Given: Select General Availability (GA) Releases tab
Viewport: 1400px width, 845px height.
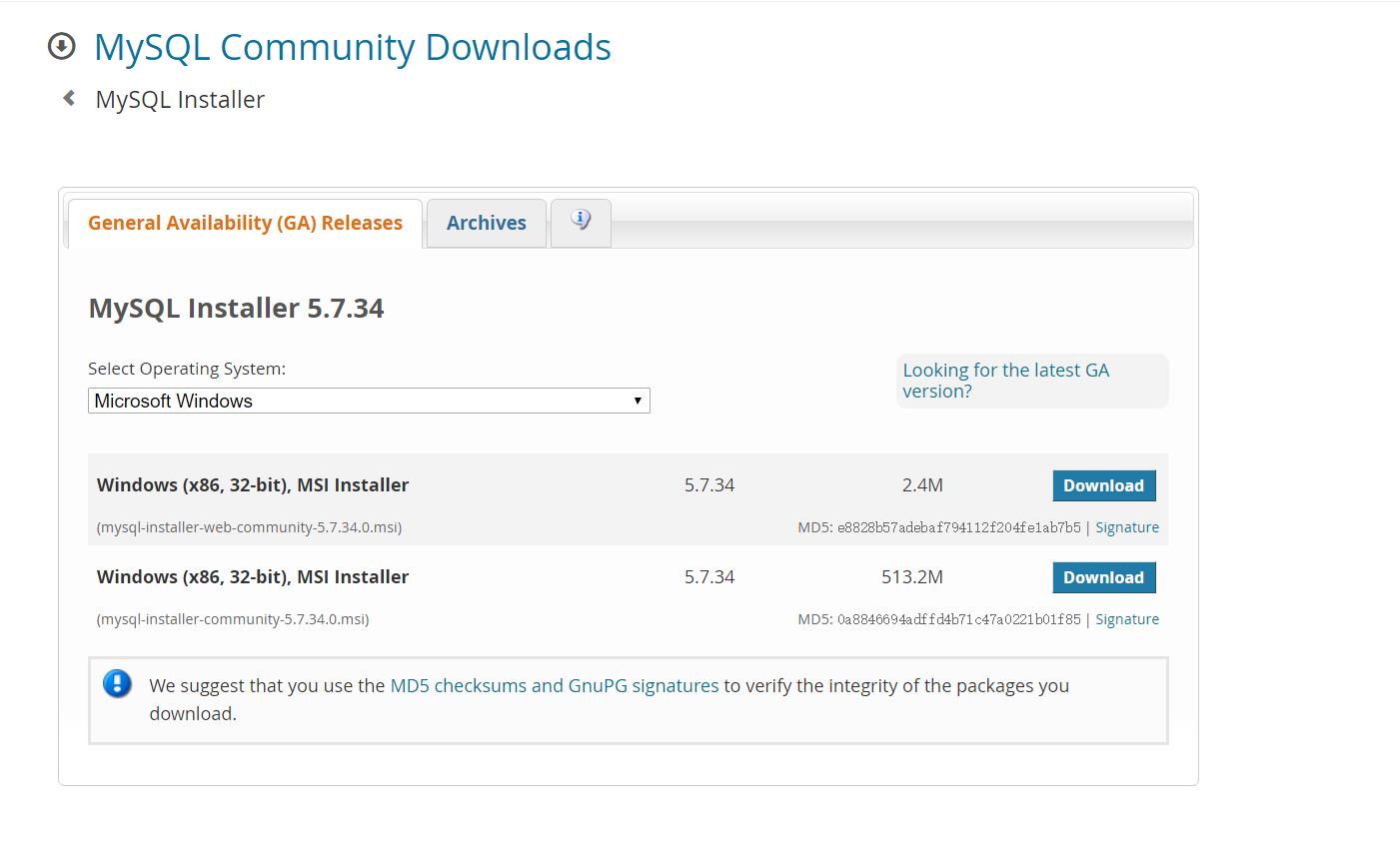Looking at the screenshot, I should [x=245, y=223].
